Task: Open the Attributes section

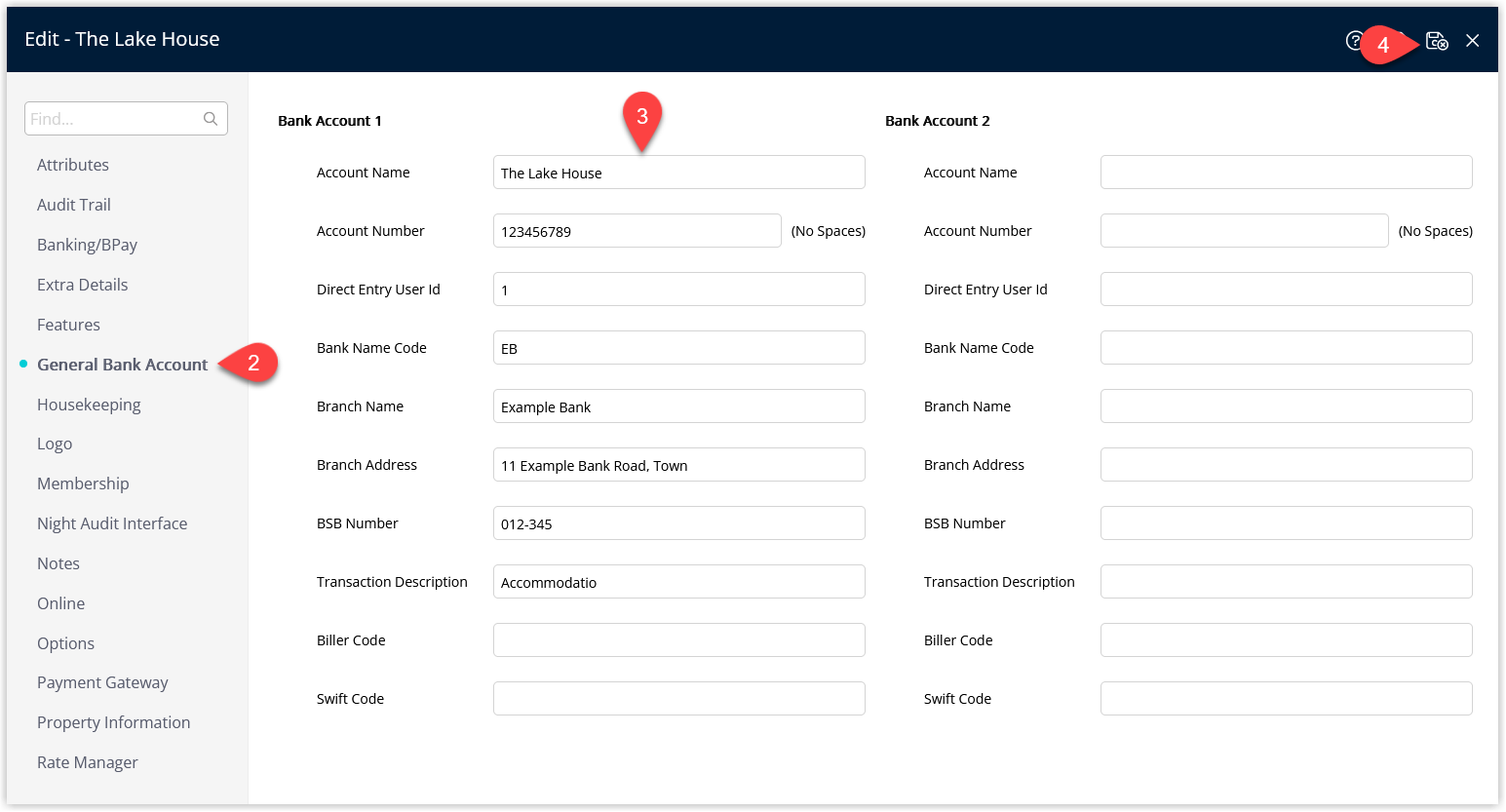Action: click(73, 165)
